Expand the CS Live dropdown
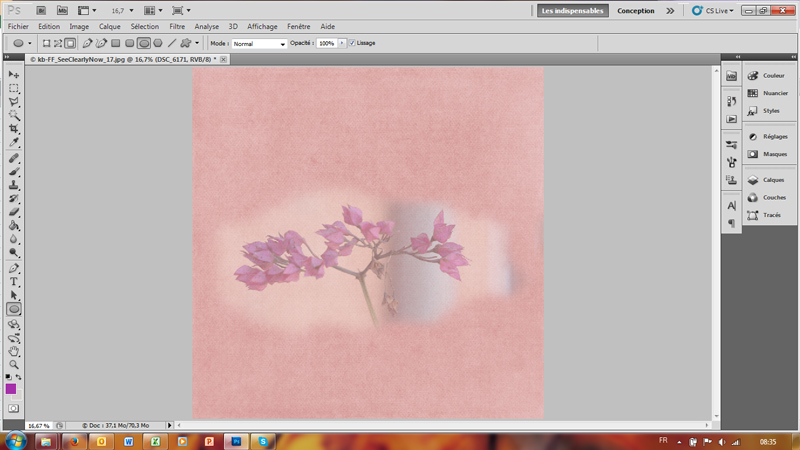Viewport: 800px width, 450px height. pos(718,11)
